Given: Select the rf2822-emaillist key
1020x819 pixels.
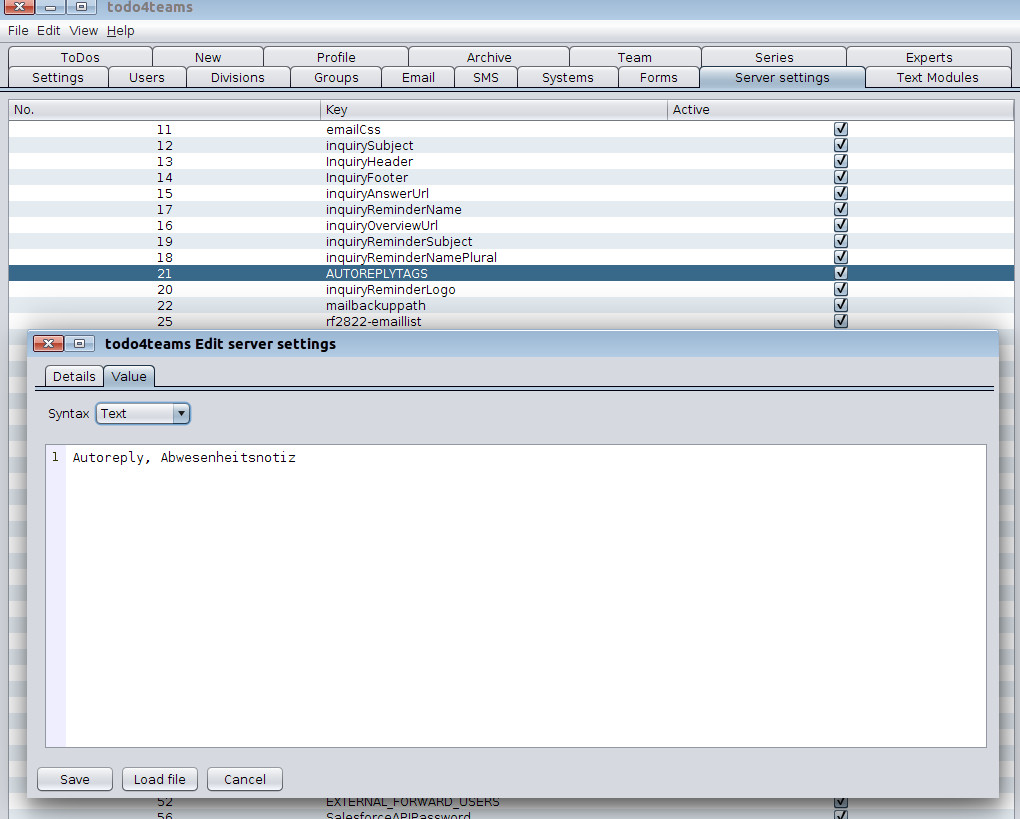Looking at the screenshot, I should click(373, 321).
